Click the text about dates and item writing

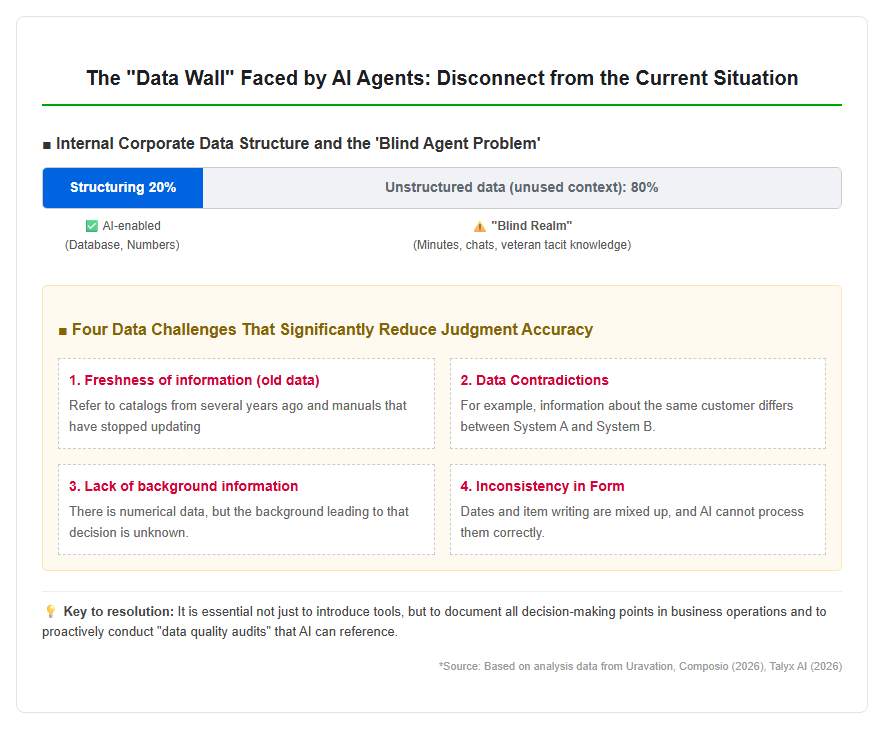click(632, 522)
